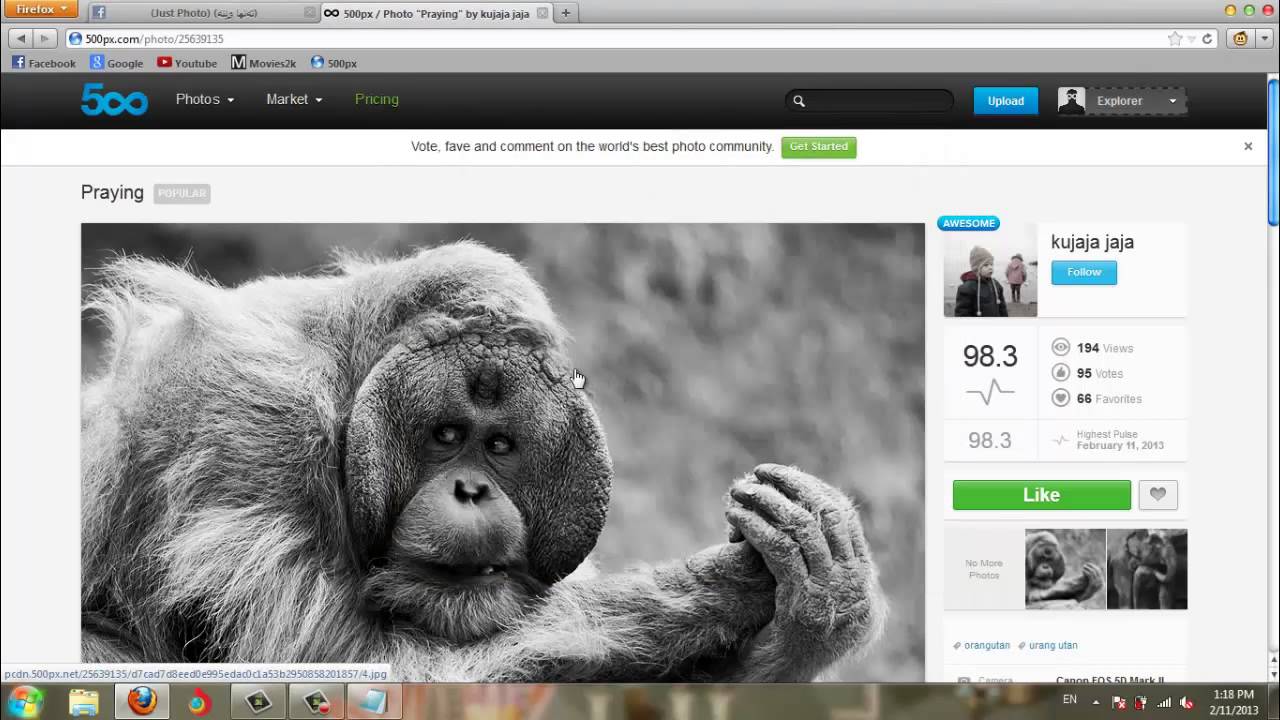This screenshot has width=1280, height=720.
Task: Click the '194 Views' text
Action: coord(1105,348)
